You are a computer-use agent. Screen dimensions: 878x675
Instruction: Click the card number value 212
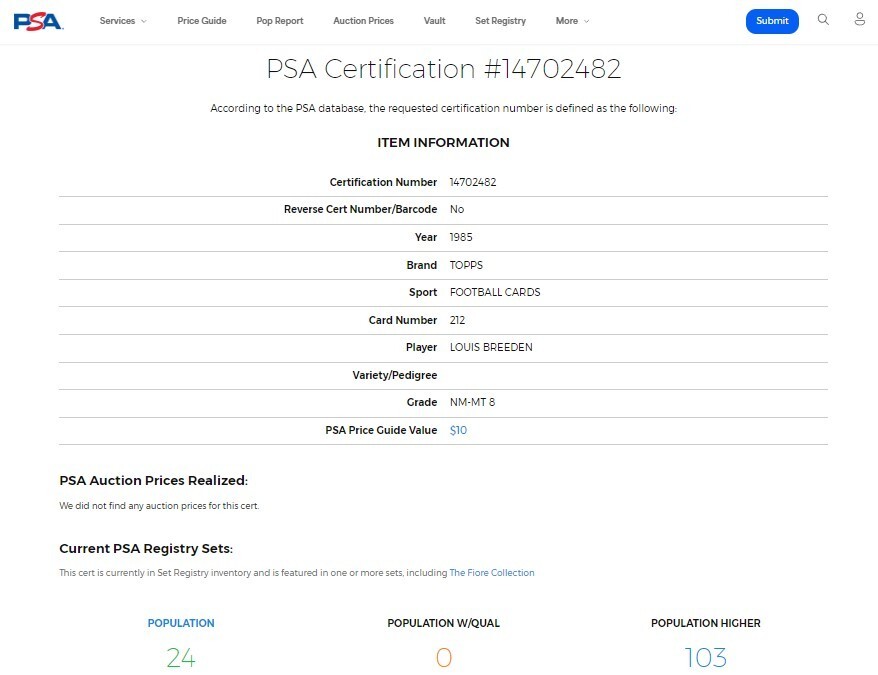pos(457,320)
